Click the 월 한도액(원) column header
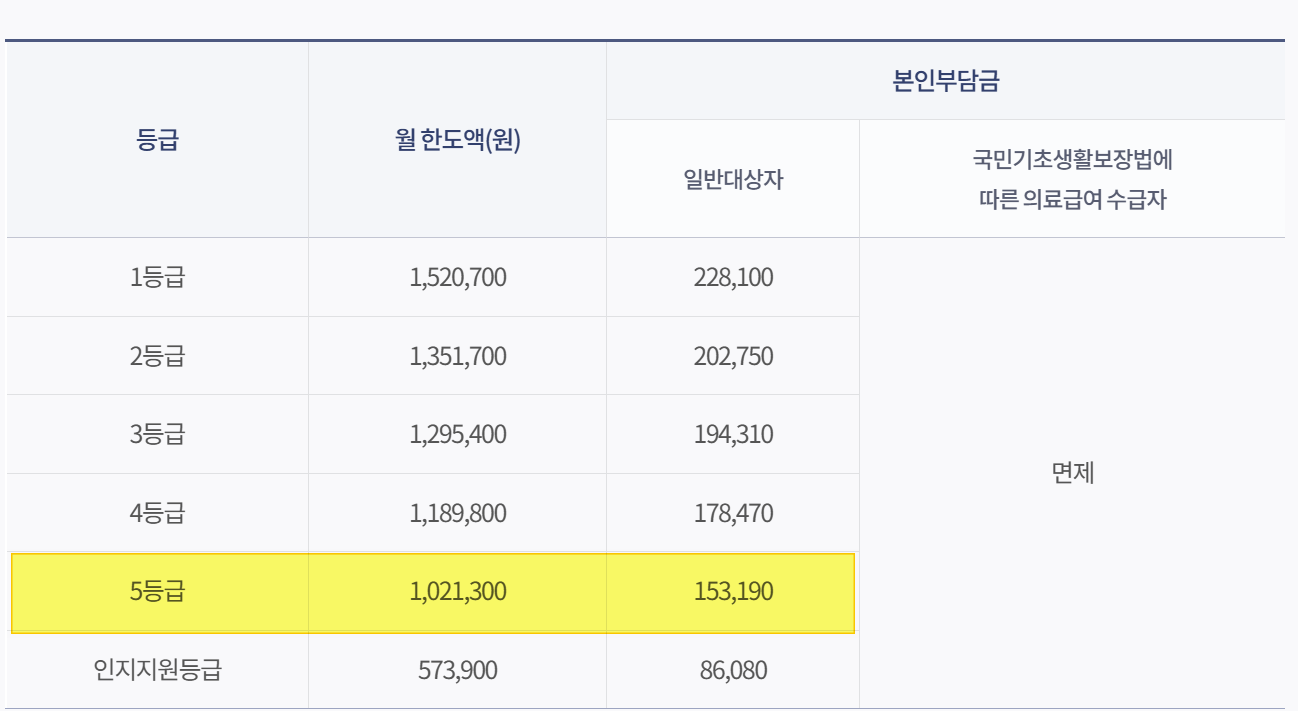The image size is (1298, 711). coord(456,138)
